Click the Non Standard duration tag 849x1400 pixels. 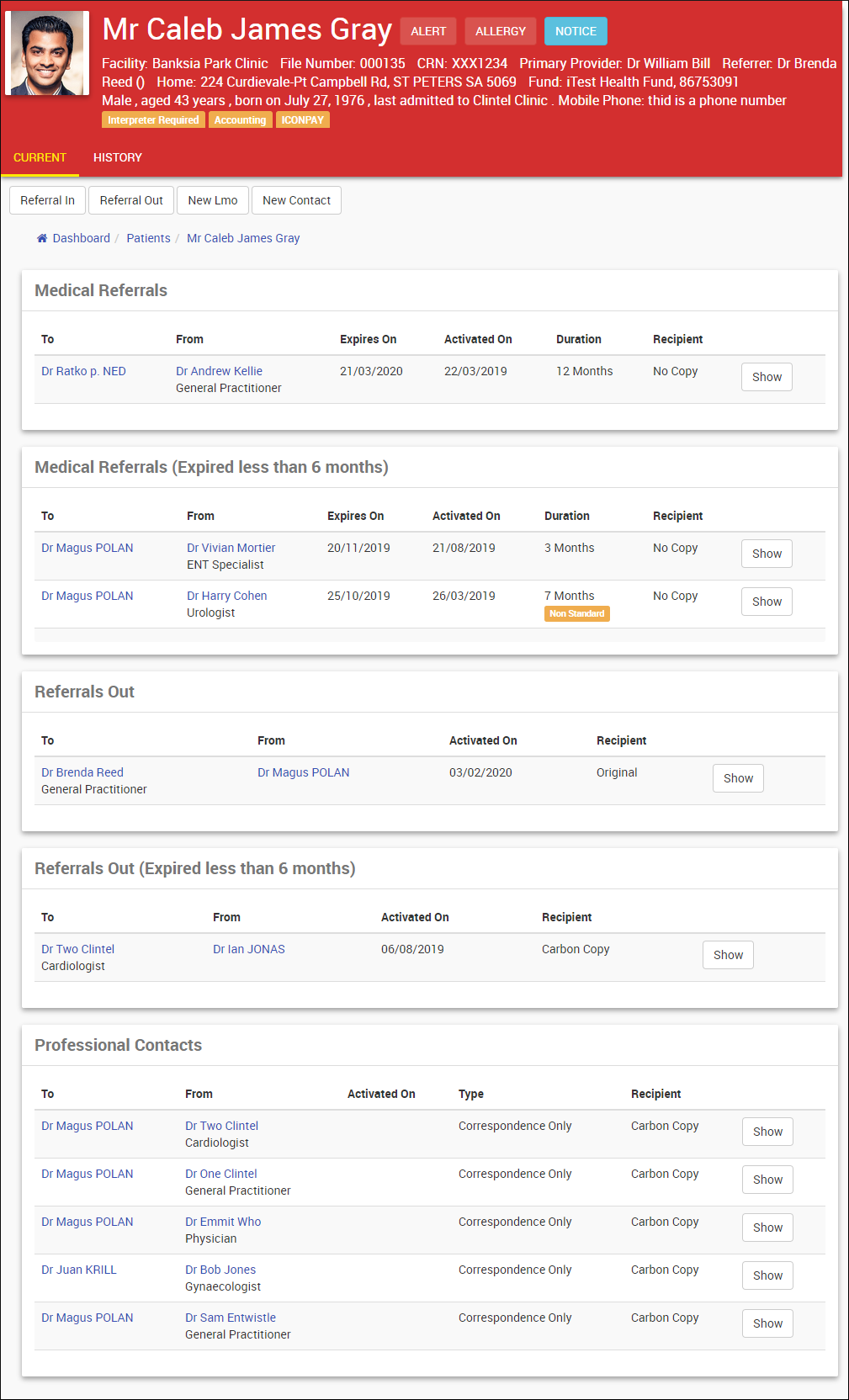(576, 614)
